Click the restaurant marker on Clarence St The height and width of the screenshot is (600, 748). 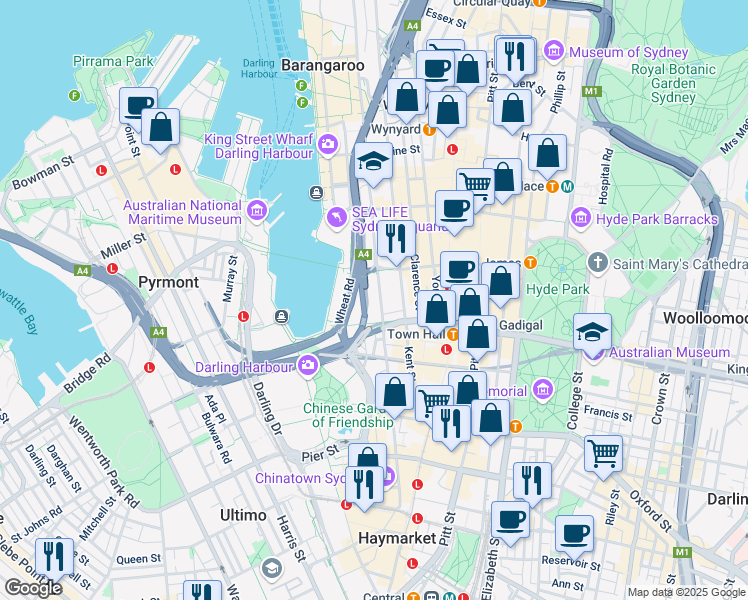[396, 239]
